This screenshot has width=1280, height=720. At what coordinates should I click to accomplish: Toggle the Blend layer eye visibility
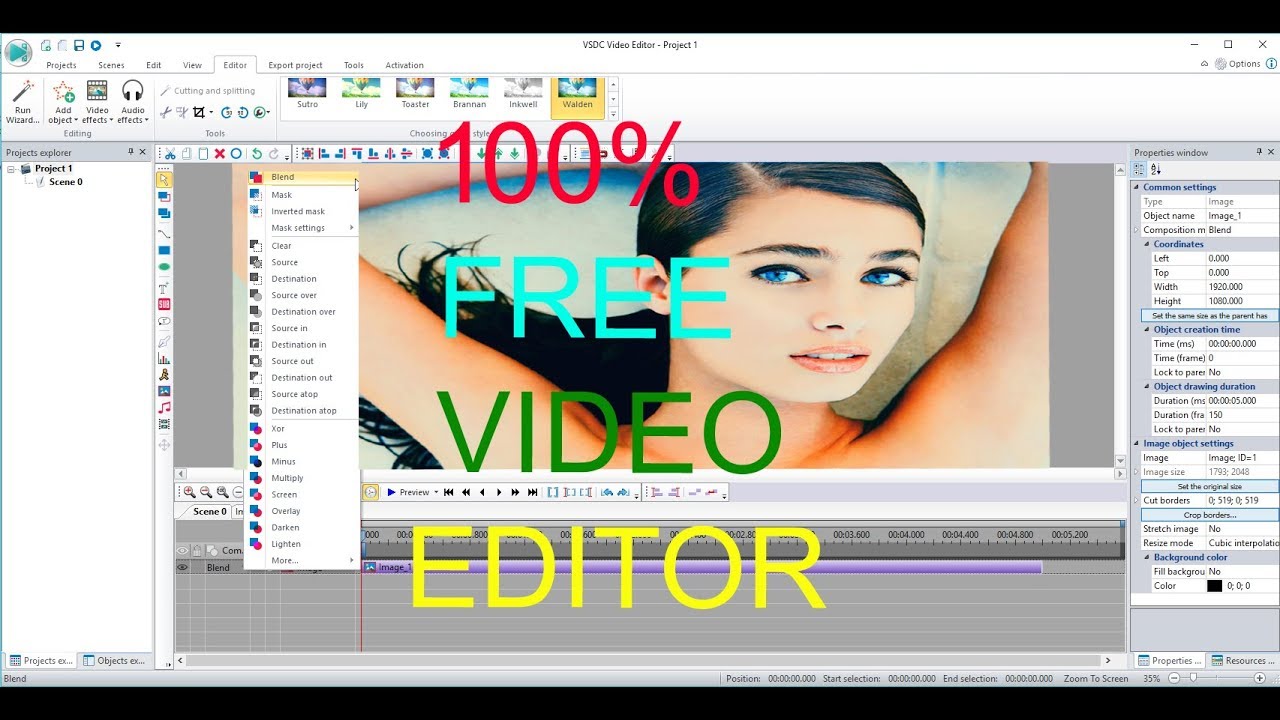pos(183,567)
